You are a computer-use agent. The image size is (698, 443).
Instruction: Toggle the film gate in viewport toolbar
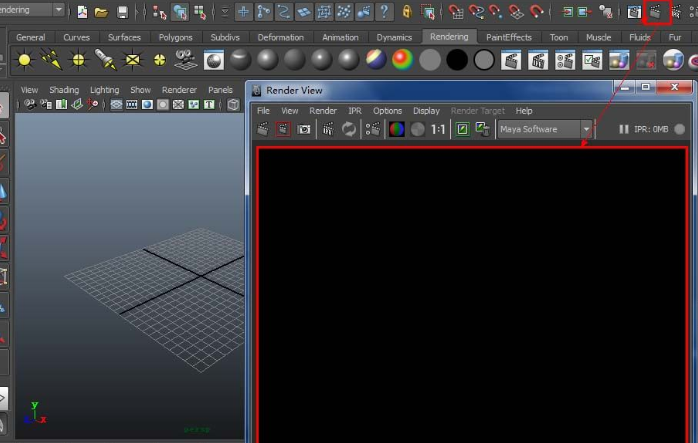pos(132,105)
